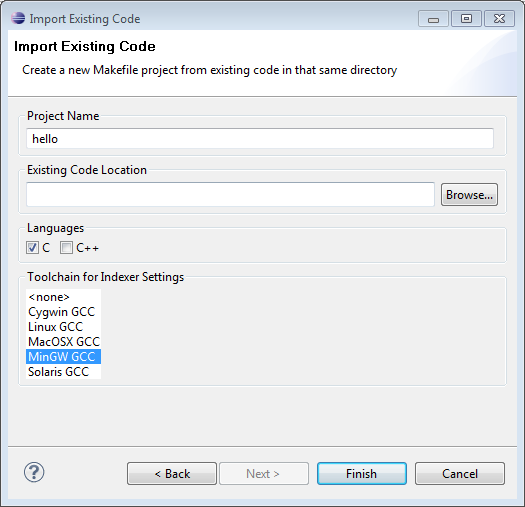Select Solaris GCC toolchain
The width and height of the screenshot is (525, 507).
(x=63, y=372)
